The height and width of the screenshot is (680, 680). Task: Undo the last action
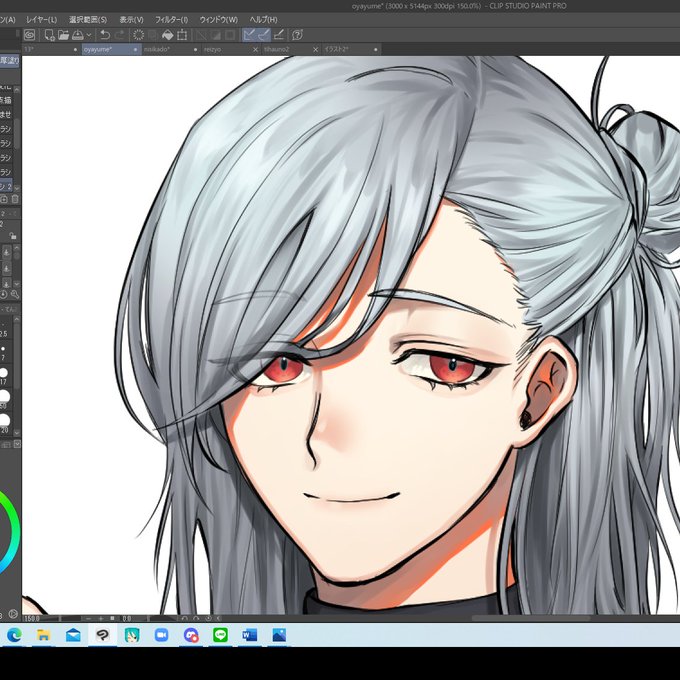(105, 35)
